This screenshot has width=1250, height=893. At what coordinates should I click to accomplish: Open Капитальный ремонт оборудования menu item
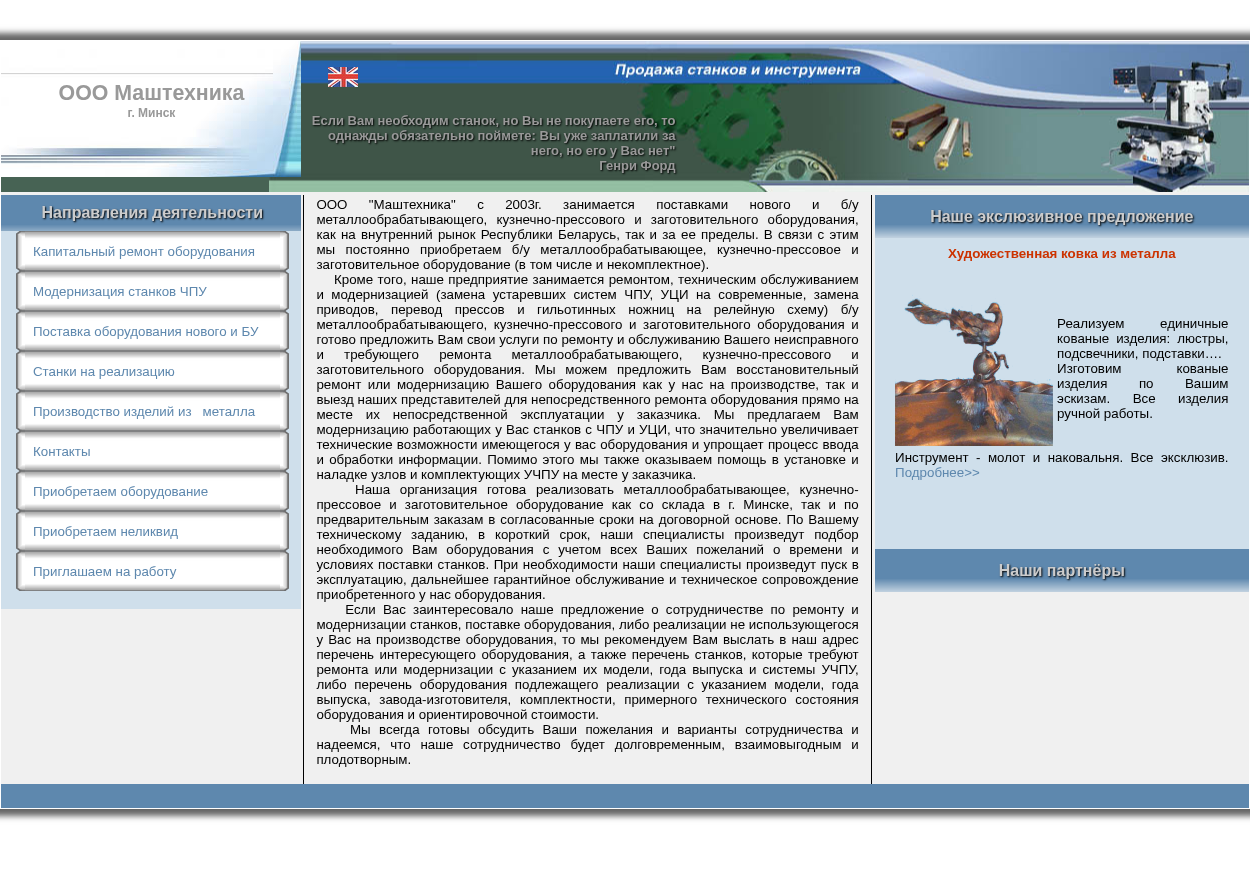152,251
